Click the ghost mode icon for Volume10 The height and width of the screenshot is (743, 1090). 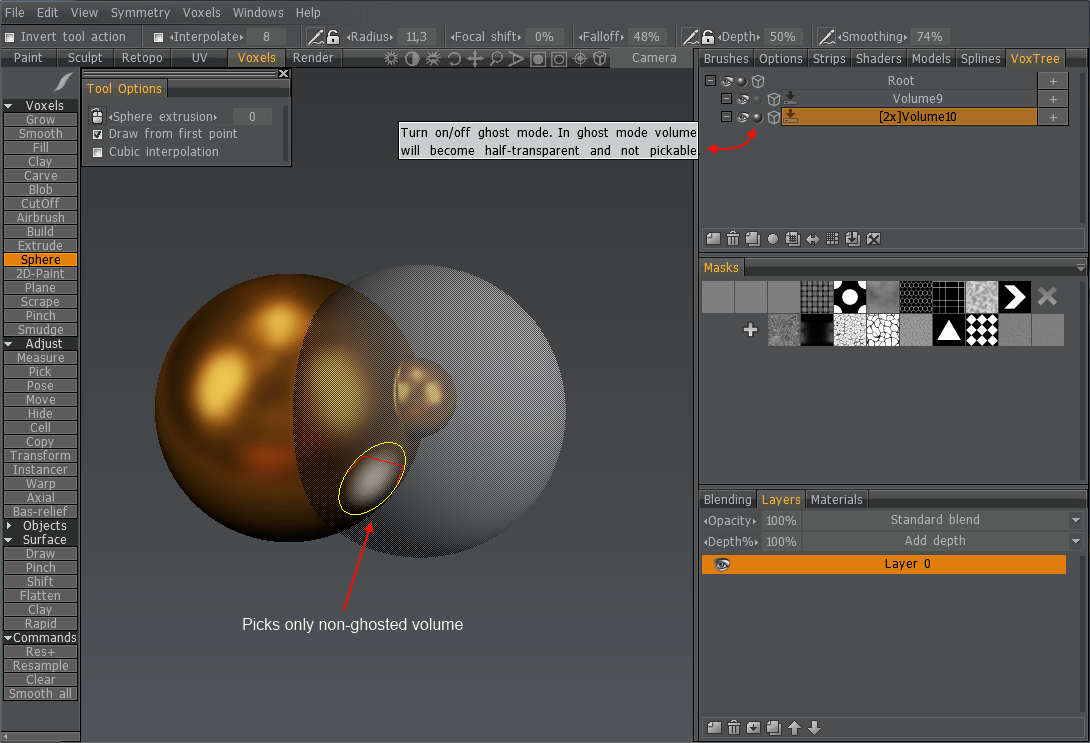click(757, 117)
